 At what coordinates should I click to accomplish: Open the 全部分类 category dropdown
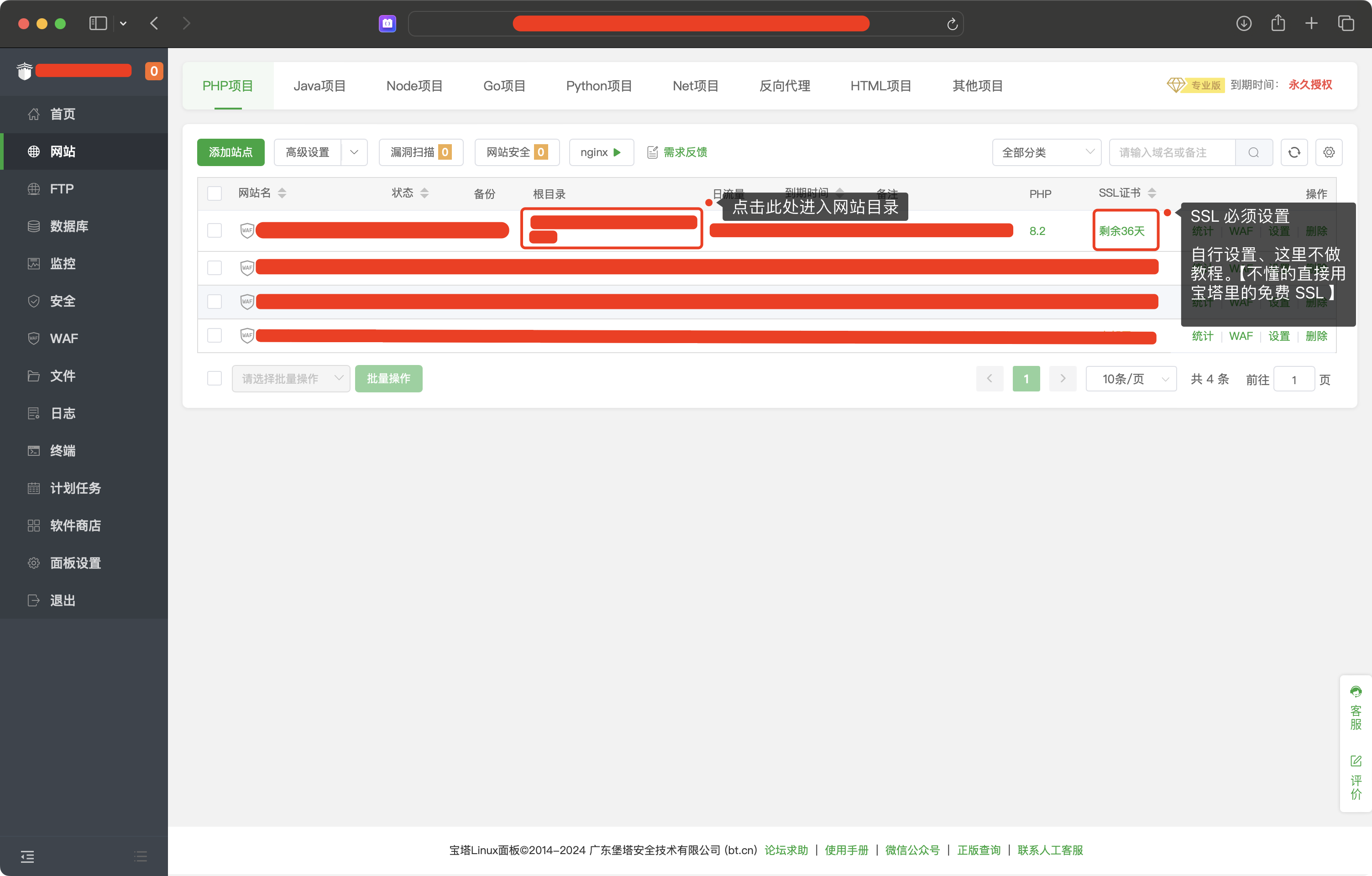coord(1046,153)
